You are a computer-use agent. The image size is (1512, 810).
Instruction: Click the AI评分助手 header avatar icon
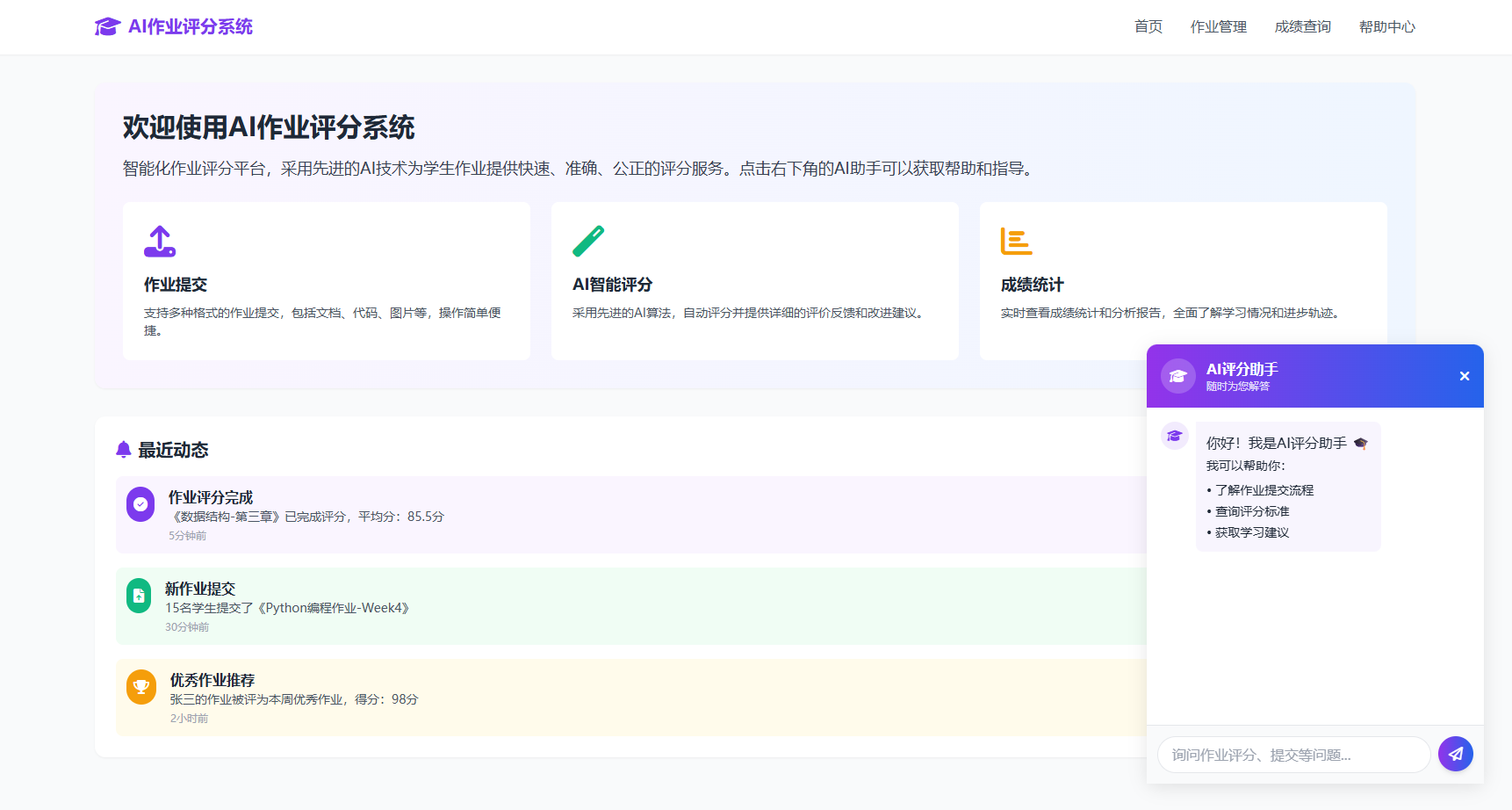pos(1178,376)
